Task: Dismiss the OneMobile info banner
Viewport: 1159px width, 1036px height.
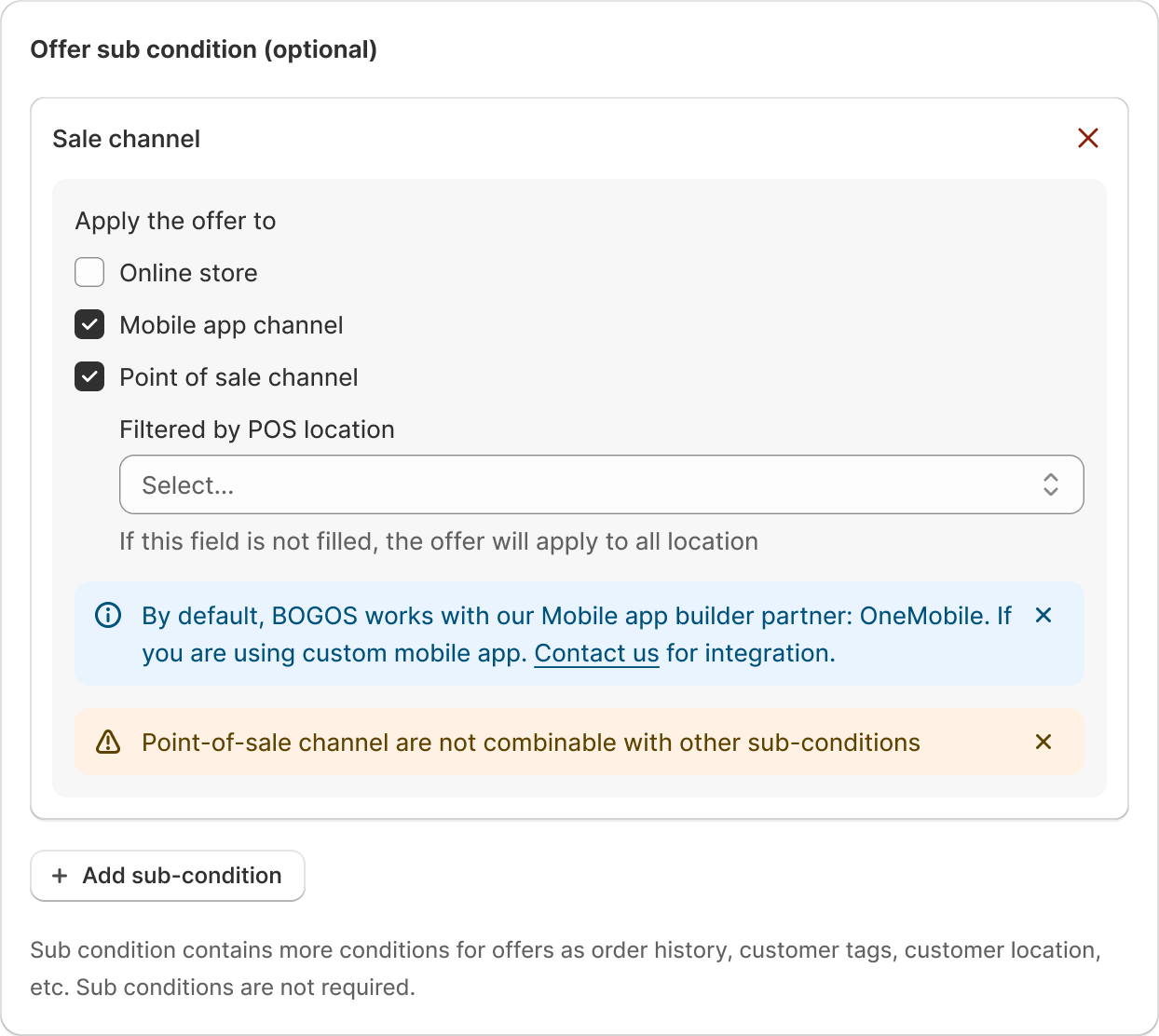Action: [x=1043, y=615]
